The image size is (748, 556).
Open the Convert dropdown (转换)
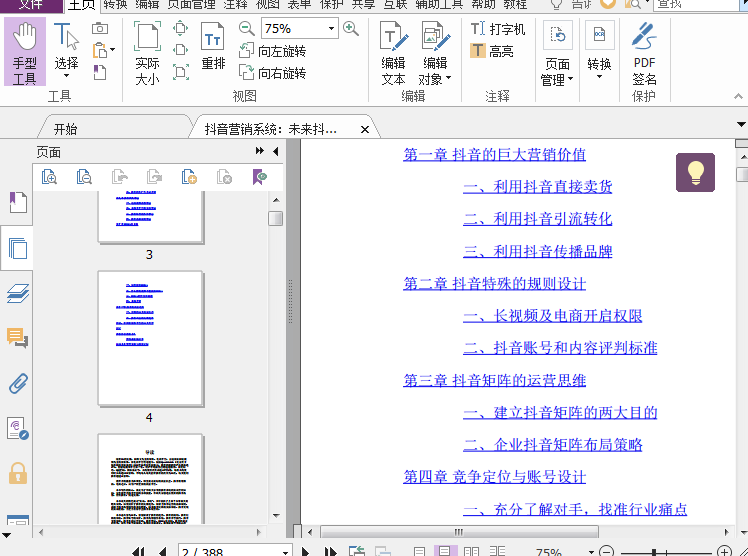[599, 50]
